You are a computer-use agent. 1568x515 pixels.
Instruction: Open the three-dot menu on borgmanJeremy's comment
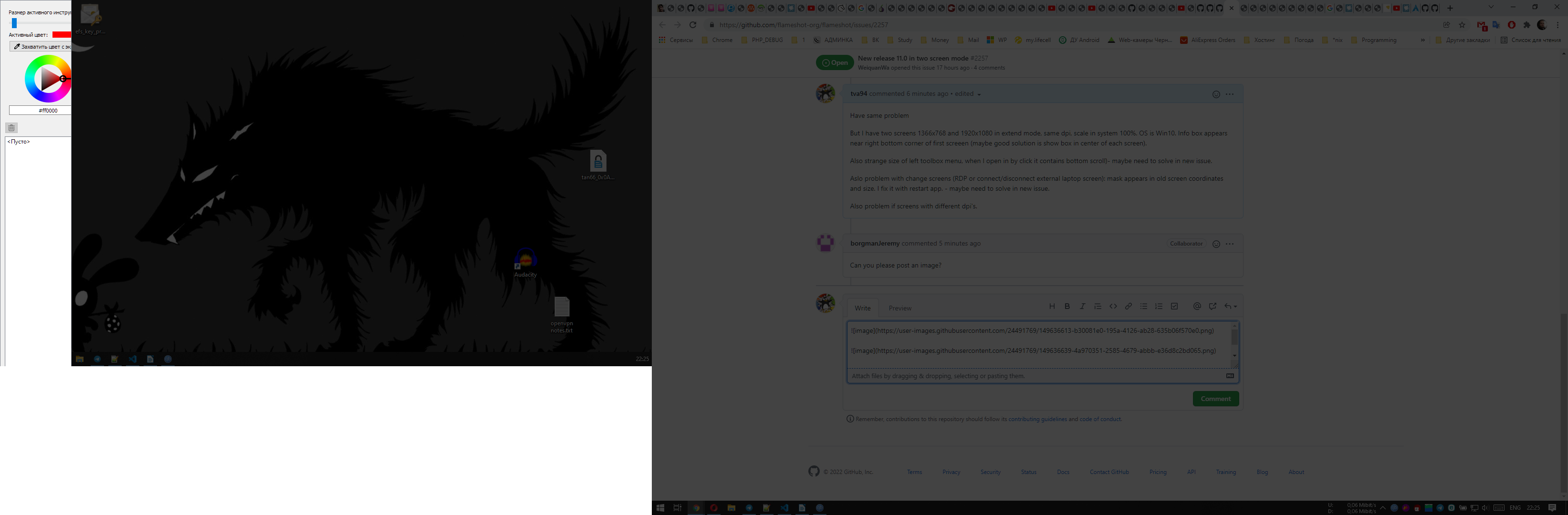[x=1230, y=244]
